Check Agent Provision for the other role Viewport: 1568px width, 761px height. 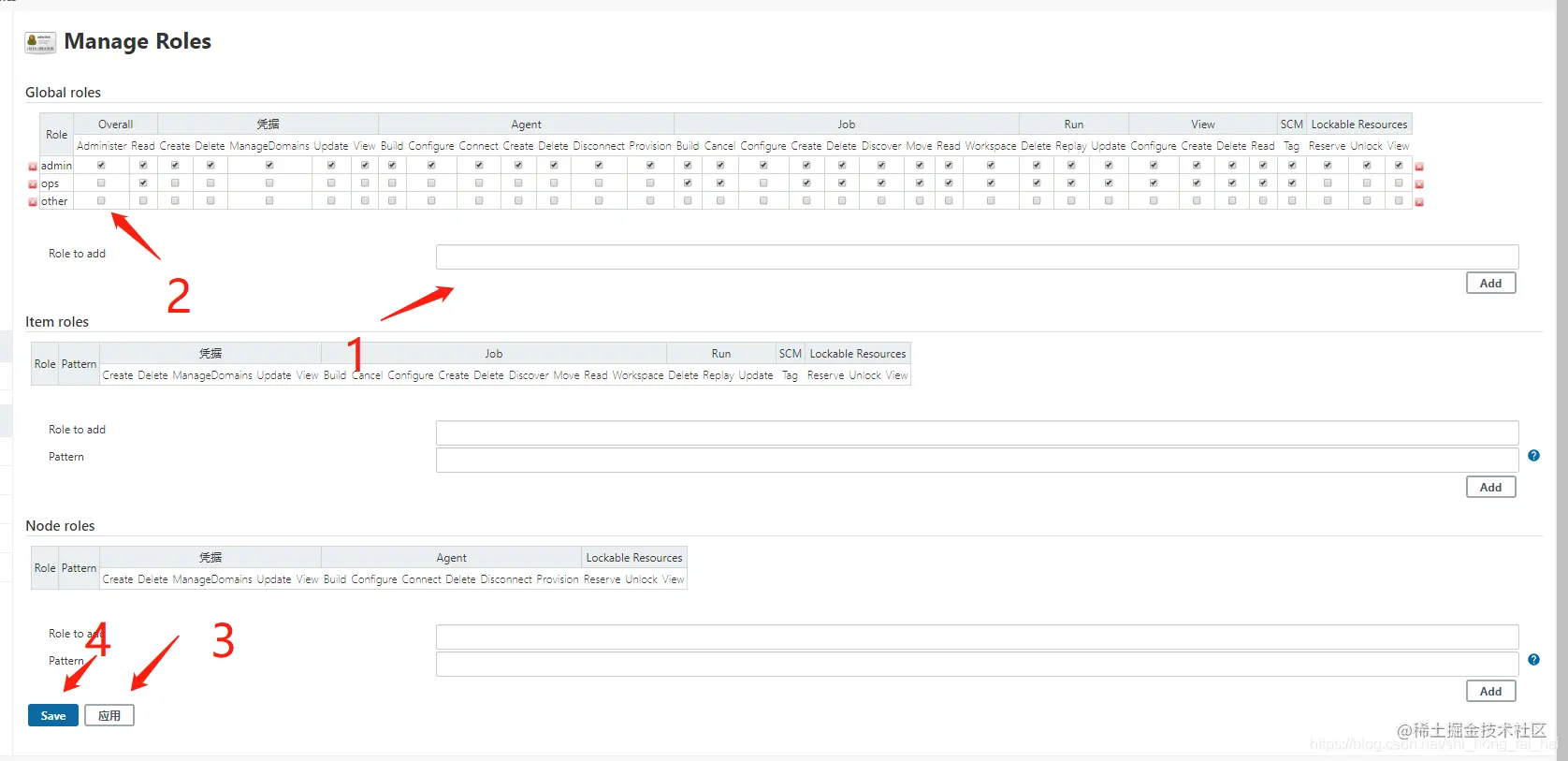650,200
